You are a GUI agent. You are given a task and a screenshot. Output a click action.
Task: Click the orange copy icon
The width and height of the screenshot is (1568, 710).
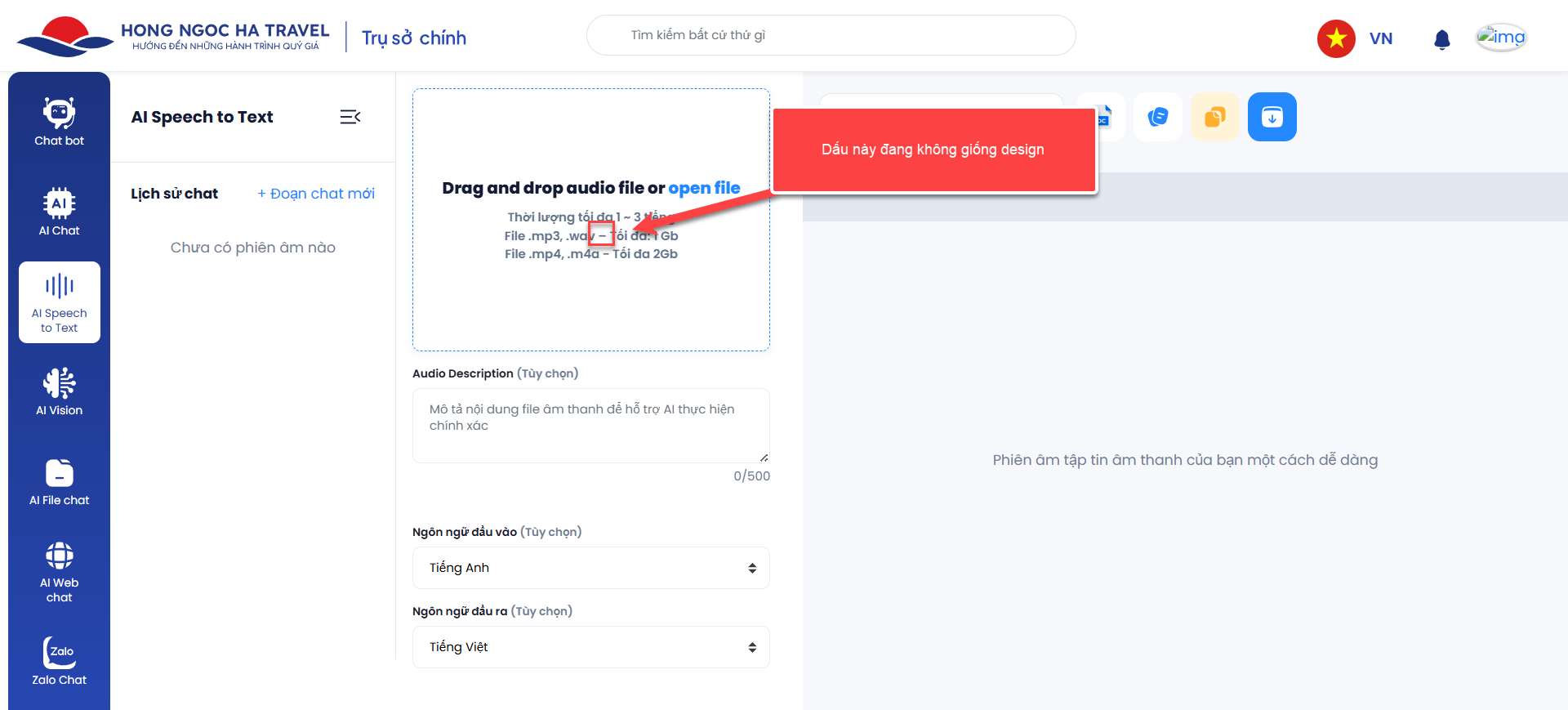coord(1214,117)
